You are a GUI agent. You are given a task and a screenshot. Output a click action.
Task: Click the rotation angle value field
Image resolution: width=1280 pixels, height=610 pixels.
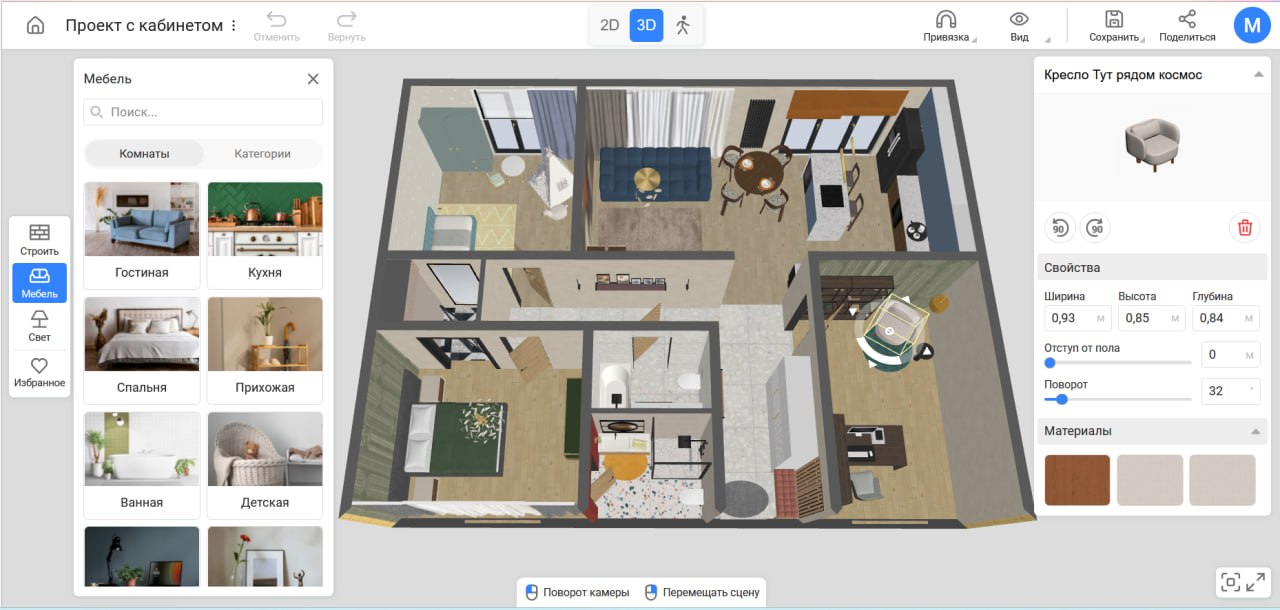[x=1230, y=391]
